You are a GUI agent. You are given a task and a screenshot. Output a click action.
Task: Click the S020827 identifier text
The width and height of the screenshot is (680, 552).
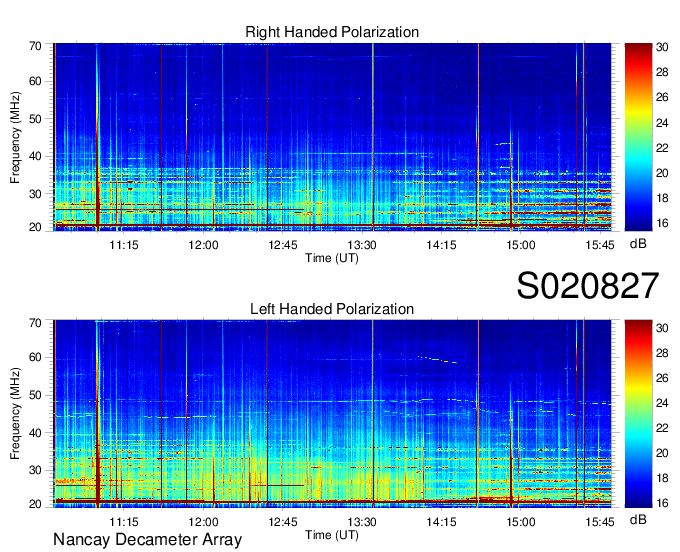point(588,286)
